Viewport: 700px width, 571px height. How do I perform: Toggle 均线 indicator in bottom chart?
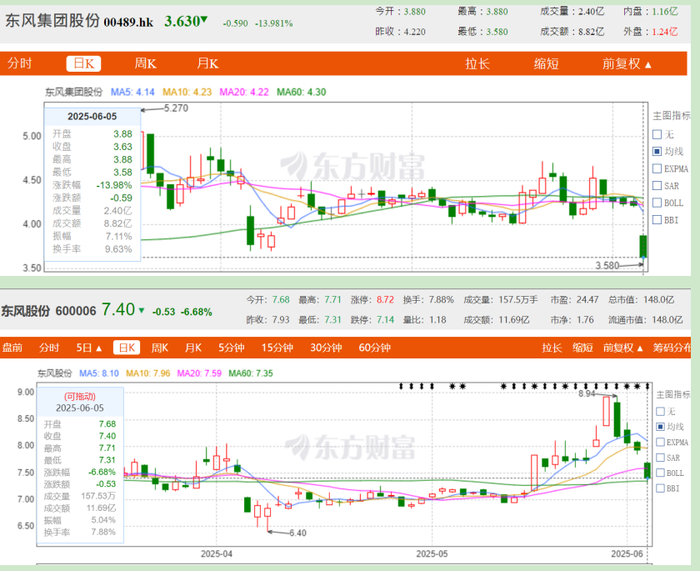tap(660, 427)
